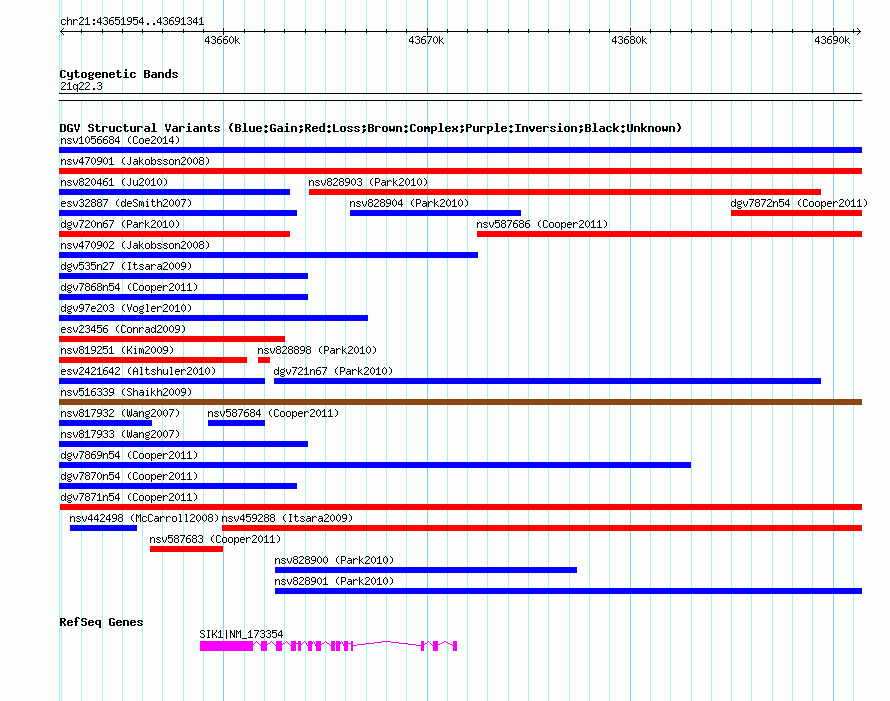Click nsv828901 (Park2010) label
Viewport: 890px width, 701px height.
pyautogui.click(x=334, y=581)
